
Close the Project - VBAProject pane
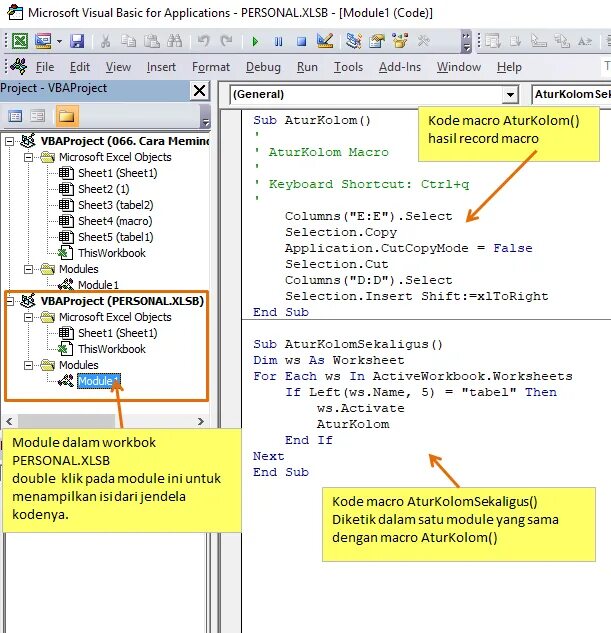pos(200,90)
